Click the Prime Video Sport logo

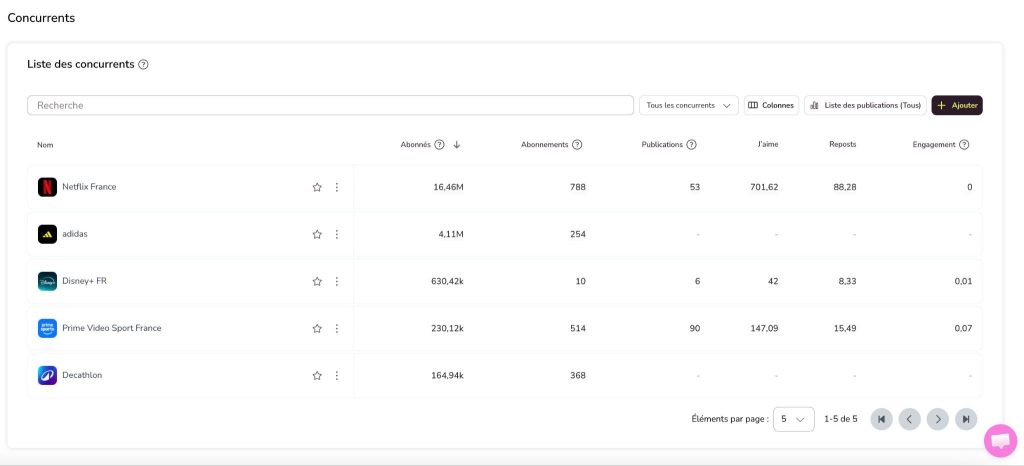pos(47,328)
